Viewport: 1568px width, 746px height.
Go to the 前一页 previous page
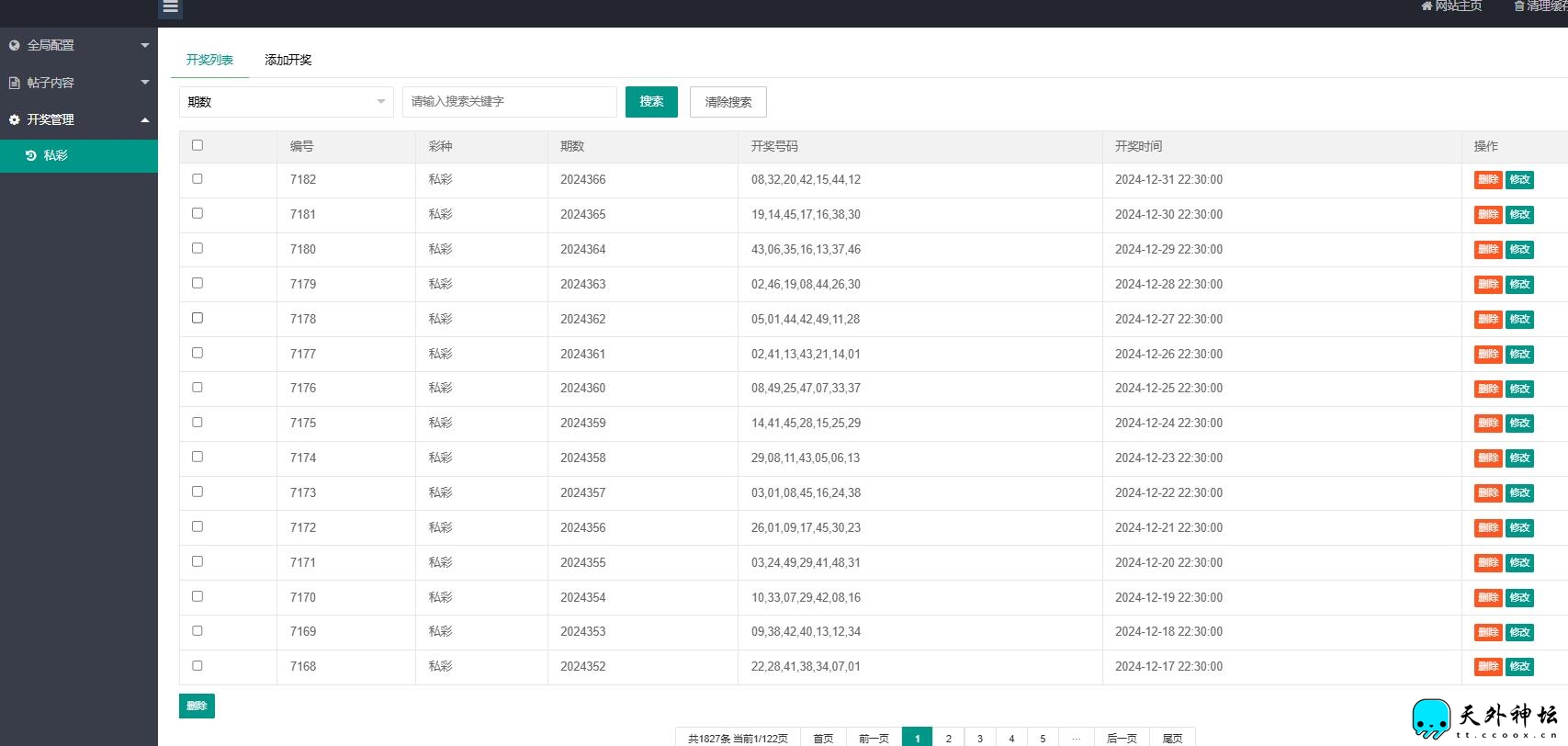point(874,738)
